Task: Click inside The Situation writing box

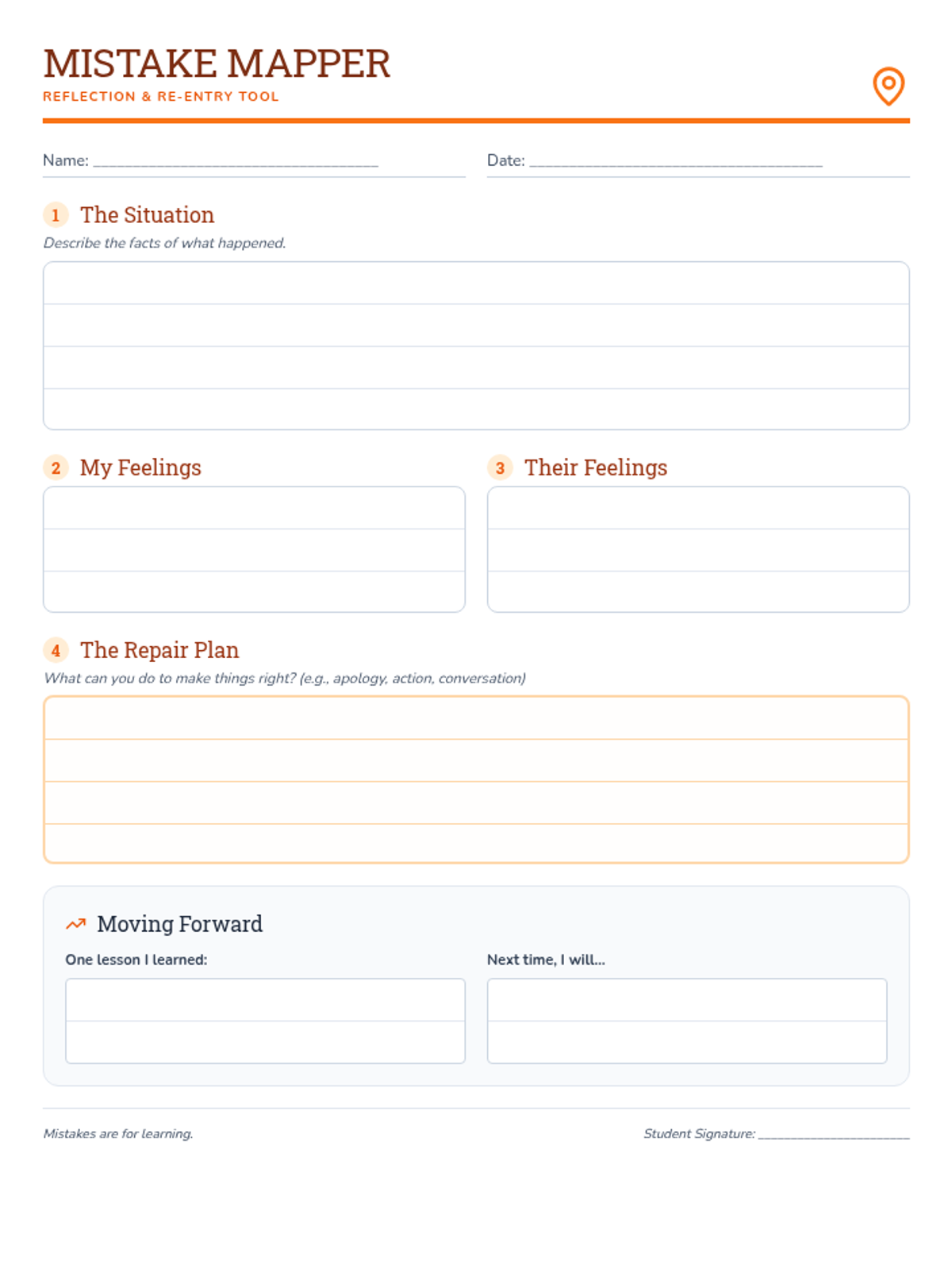Action: [476, 345]
